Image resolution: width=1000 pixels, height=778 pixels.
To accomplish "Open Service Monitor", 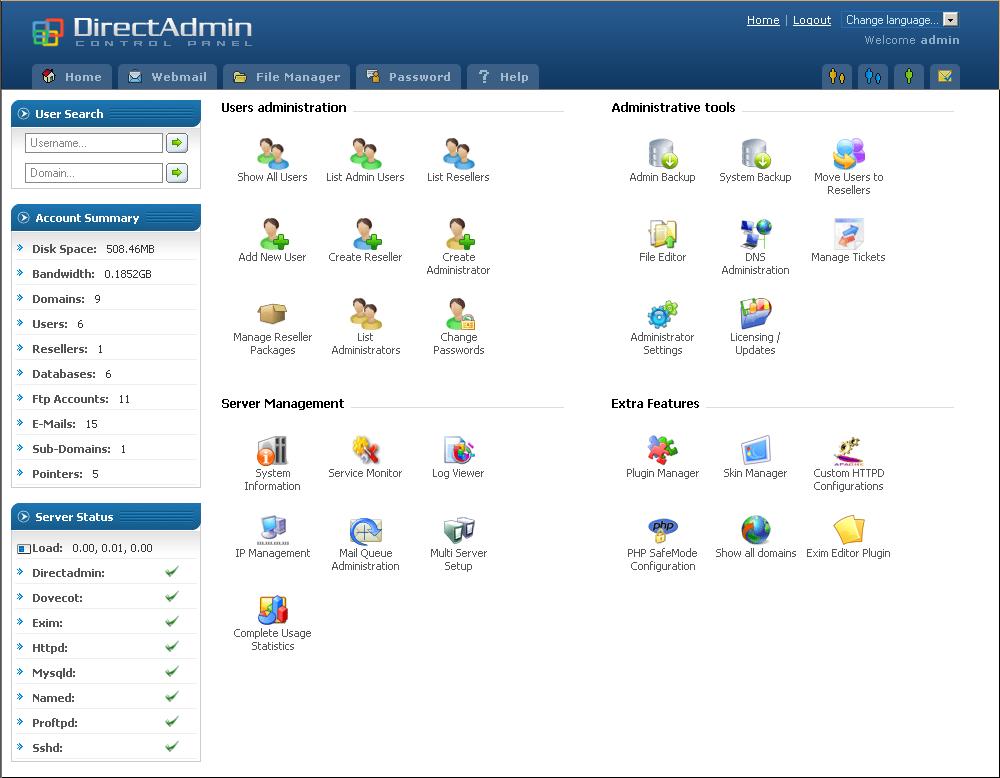I will (x=365, y=451).
